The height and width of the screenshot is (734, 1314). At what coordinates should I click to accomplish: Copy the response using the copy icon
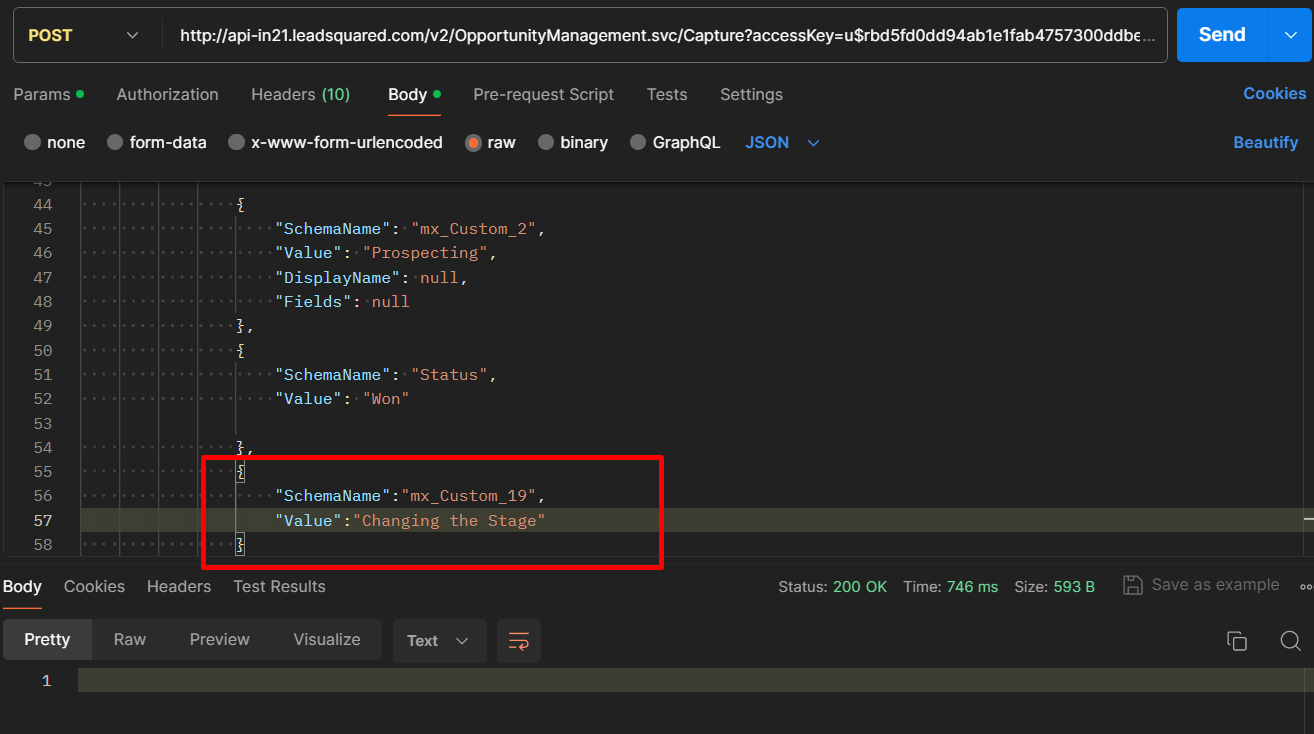pos(1237,641)
